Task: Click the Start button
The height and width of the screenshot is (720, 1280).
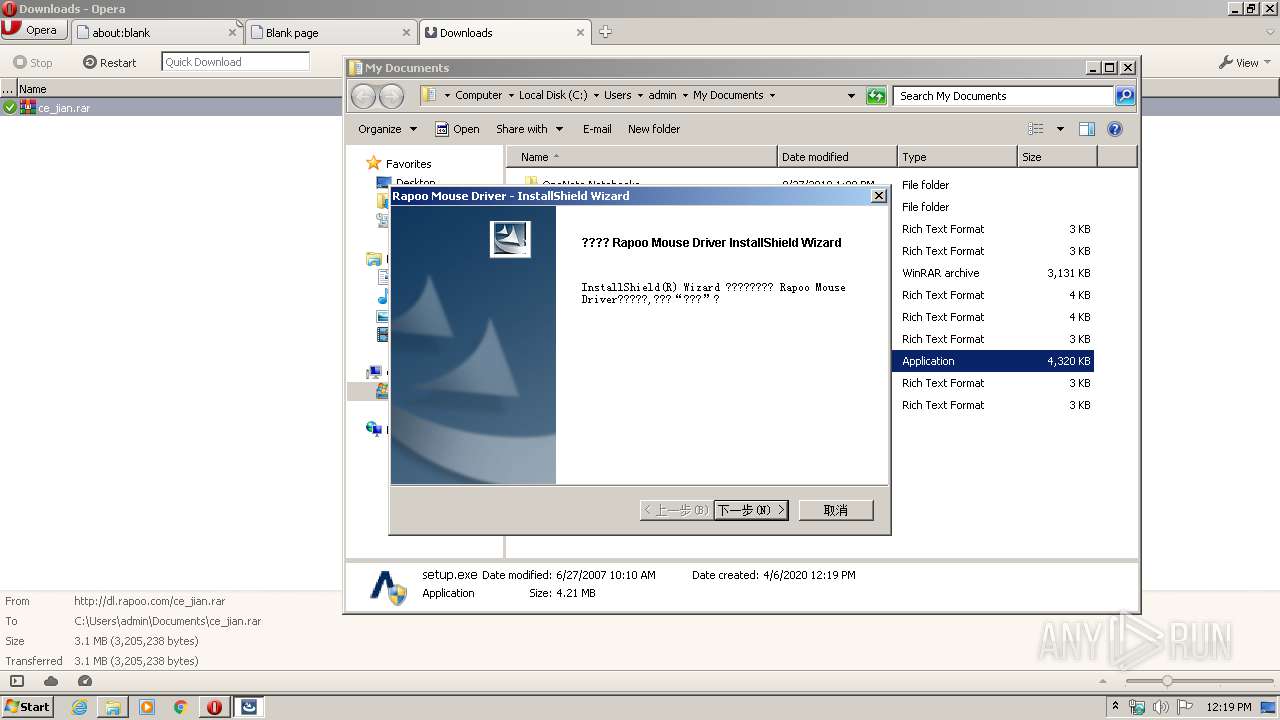Action: click(27, 707)
